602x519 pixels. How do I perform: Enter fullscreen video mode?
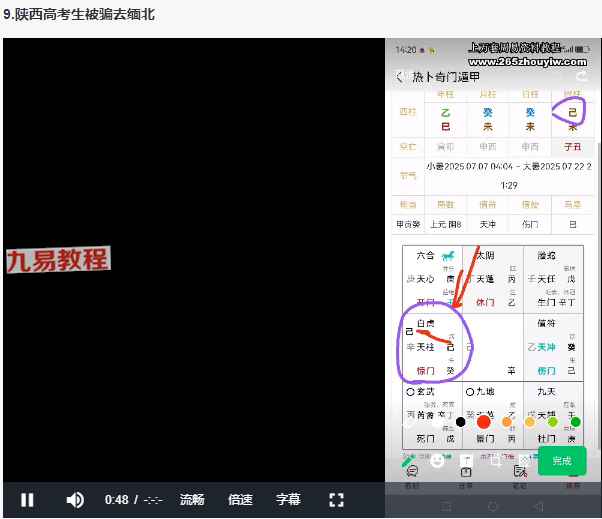(x=337, y=500)
